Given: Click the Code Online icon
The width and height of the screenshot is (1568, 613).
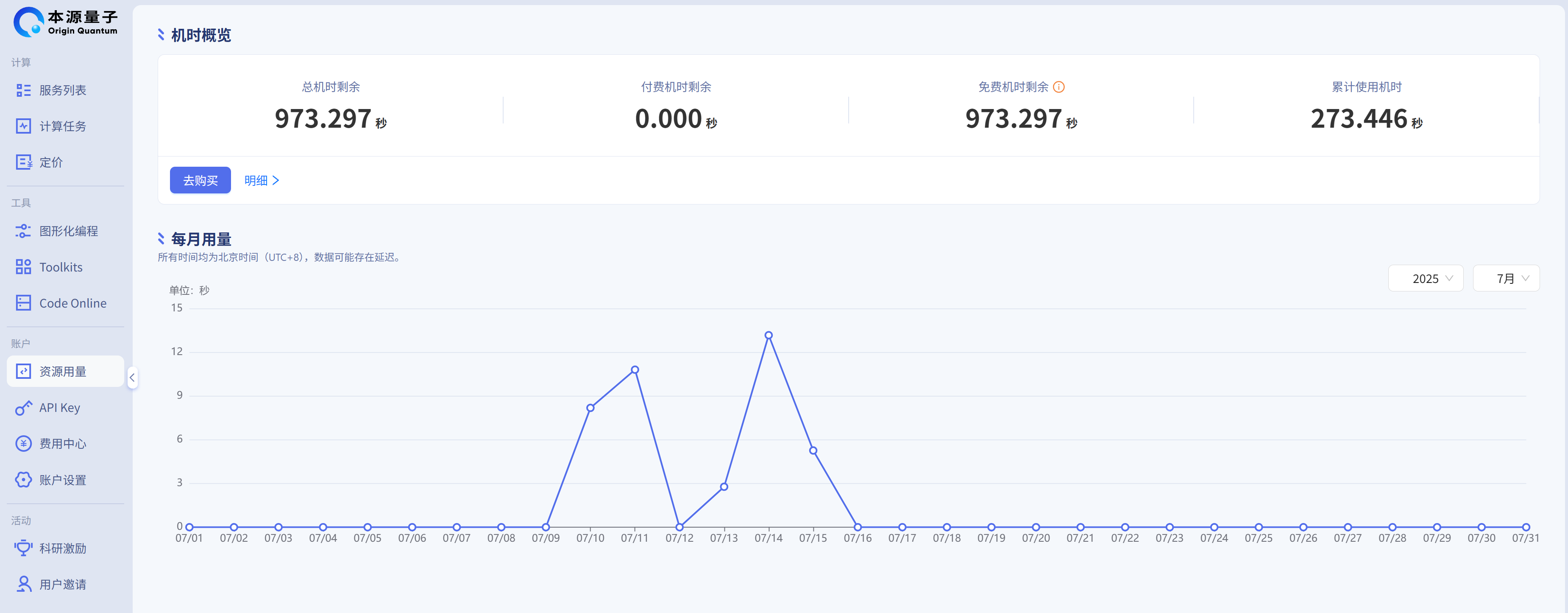Looking at the screenshot, I should 23,303.
